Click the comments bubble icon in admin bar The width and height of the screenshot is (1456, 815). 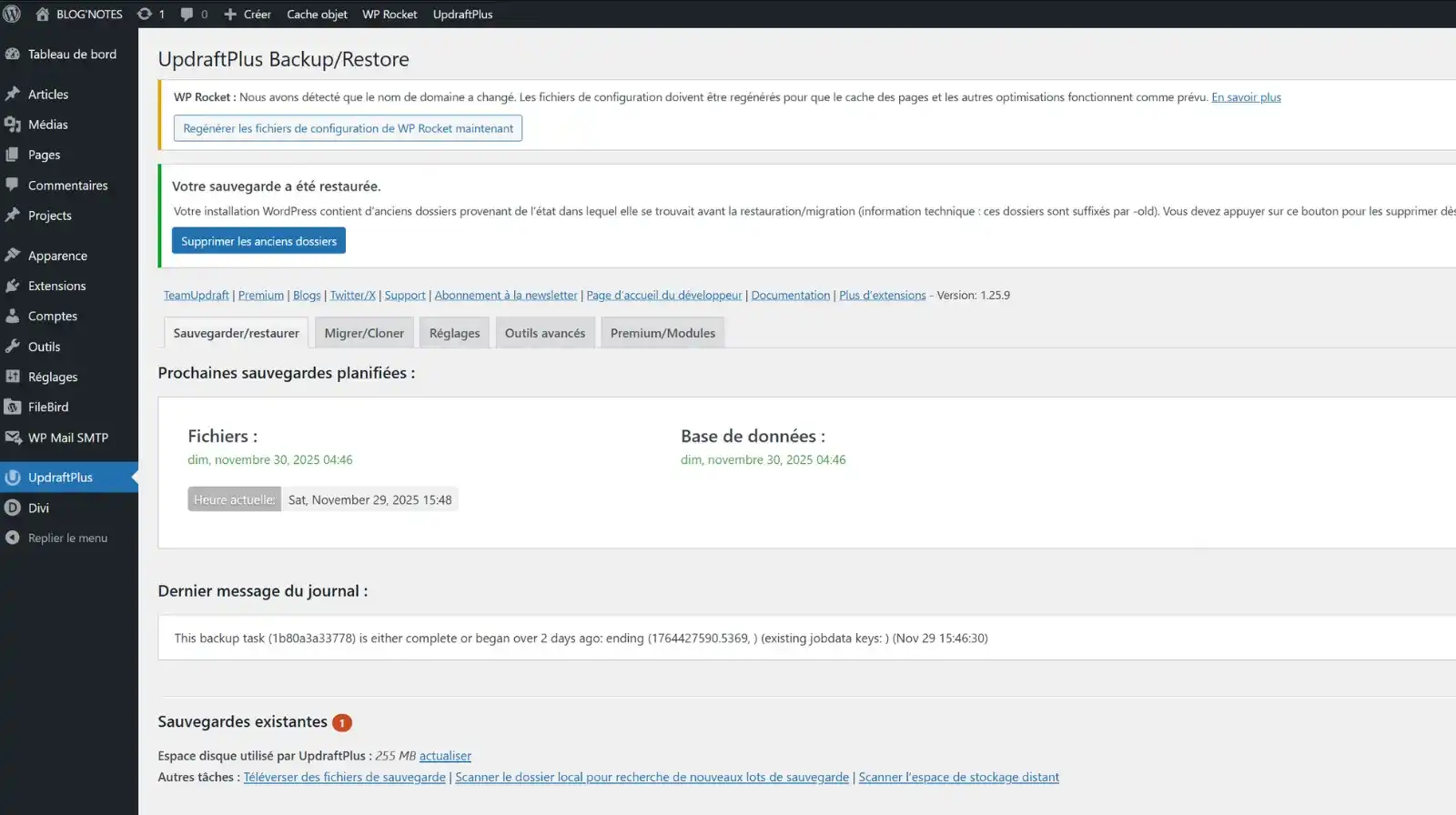187,14
